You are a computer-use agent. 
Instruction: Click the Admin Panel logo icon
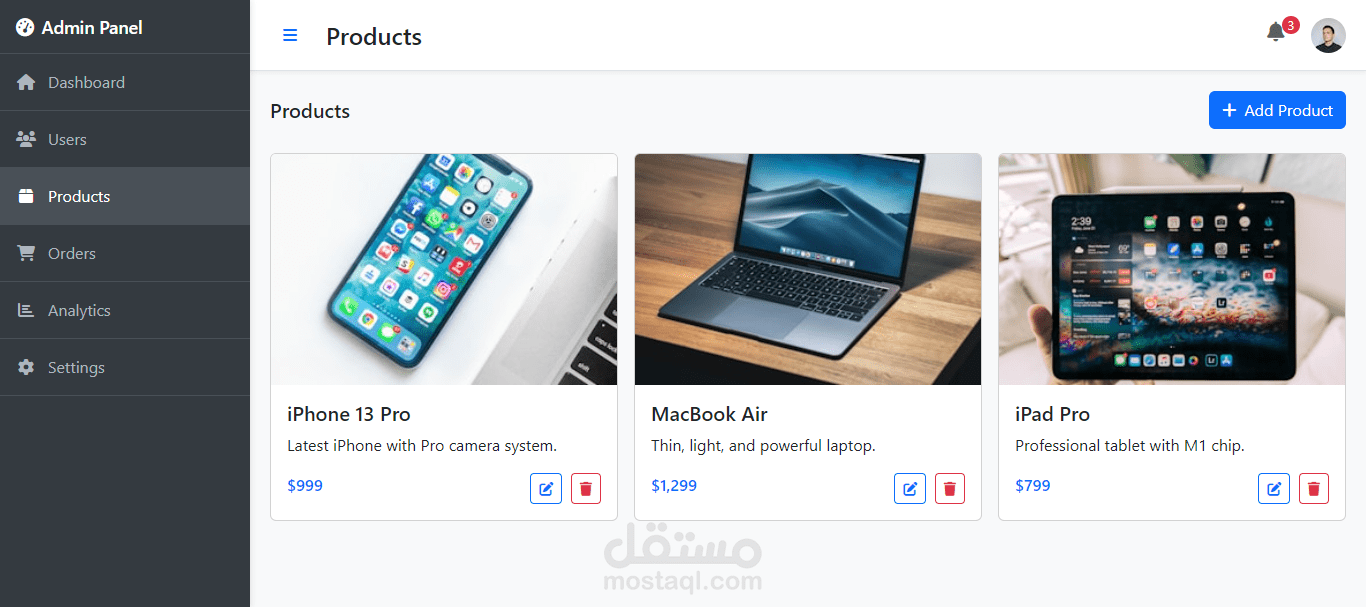[25, 28]
